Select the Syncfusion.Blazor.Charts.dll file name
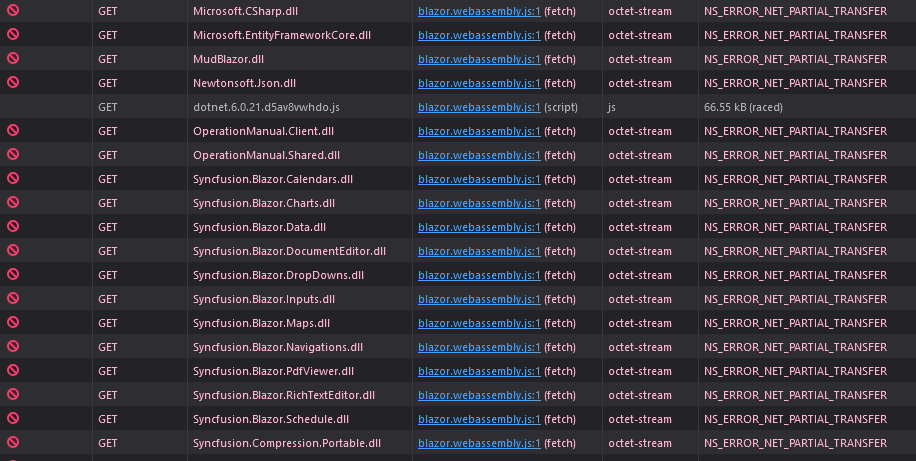 (x=264, y=203)
